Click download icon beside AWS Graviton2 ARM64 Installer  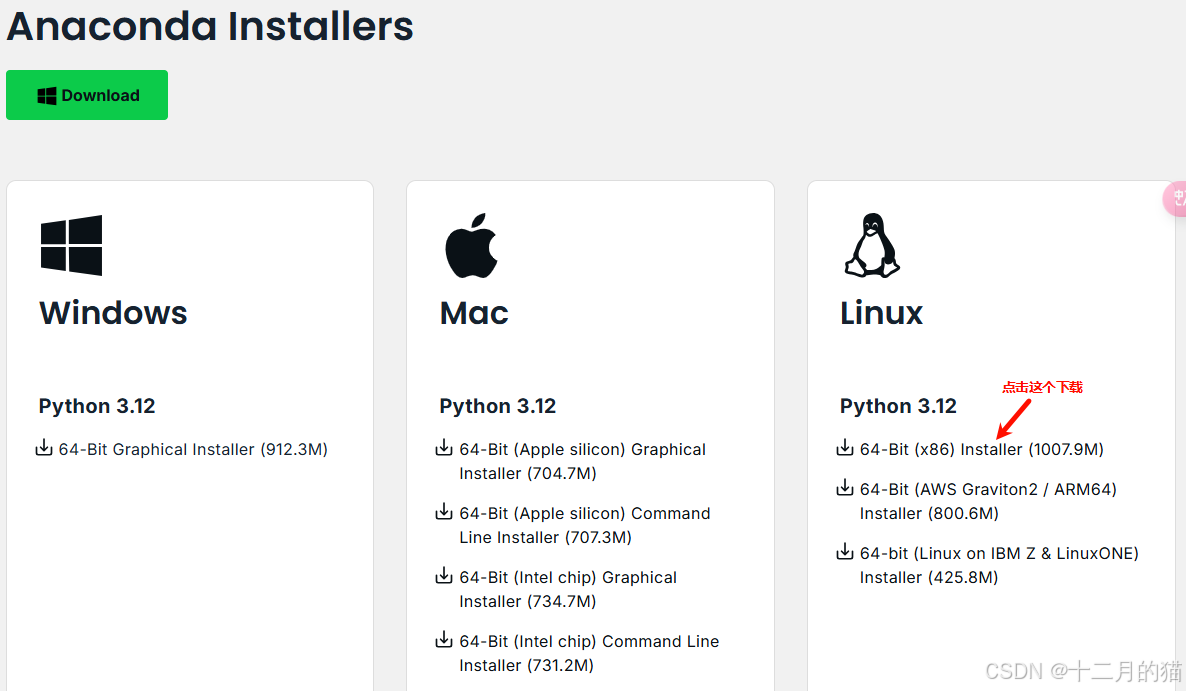click(x=845, y=488)
